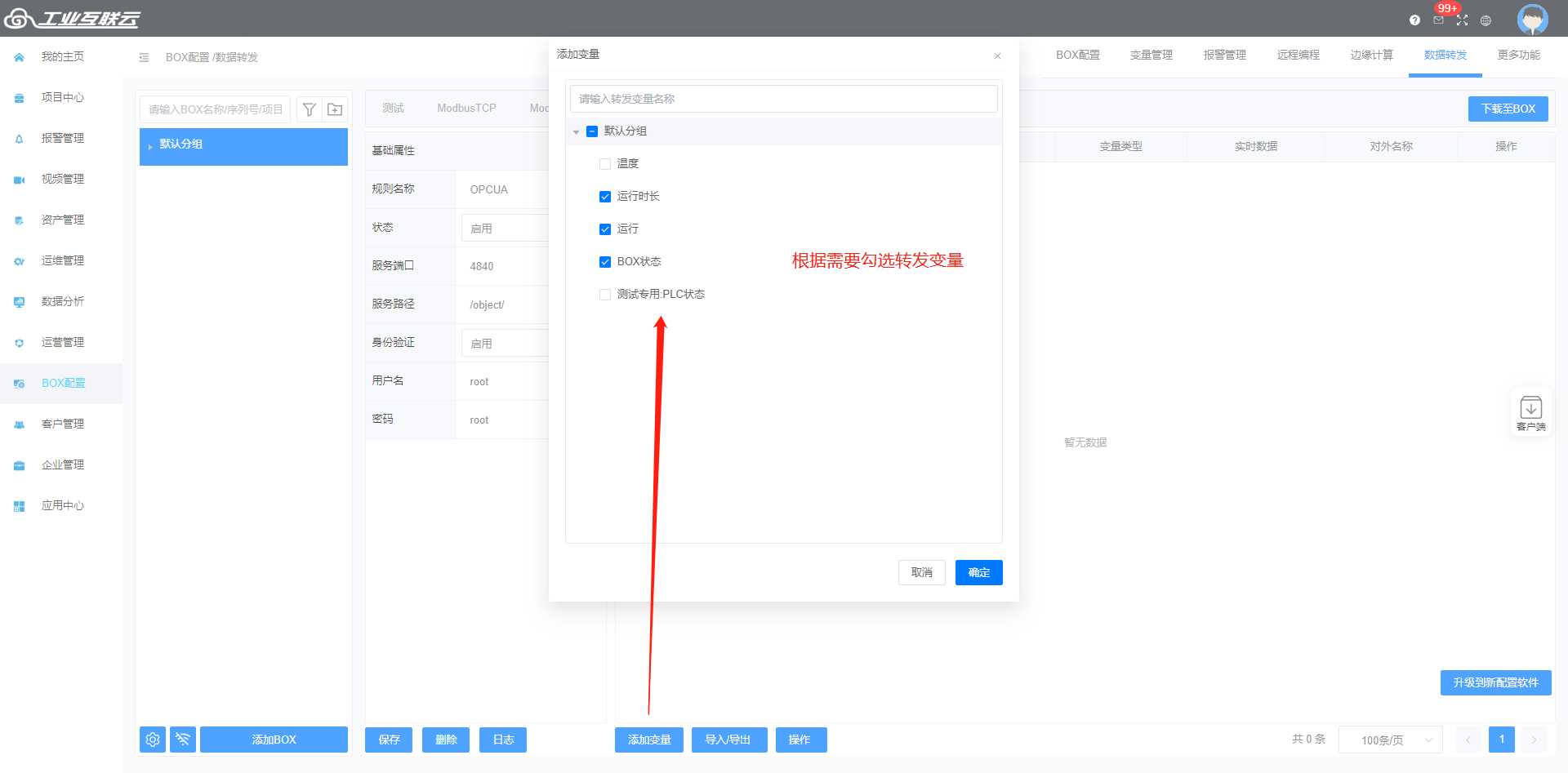
Task: Click the 运维管理 gear icon
Action: pos(19,261)
